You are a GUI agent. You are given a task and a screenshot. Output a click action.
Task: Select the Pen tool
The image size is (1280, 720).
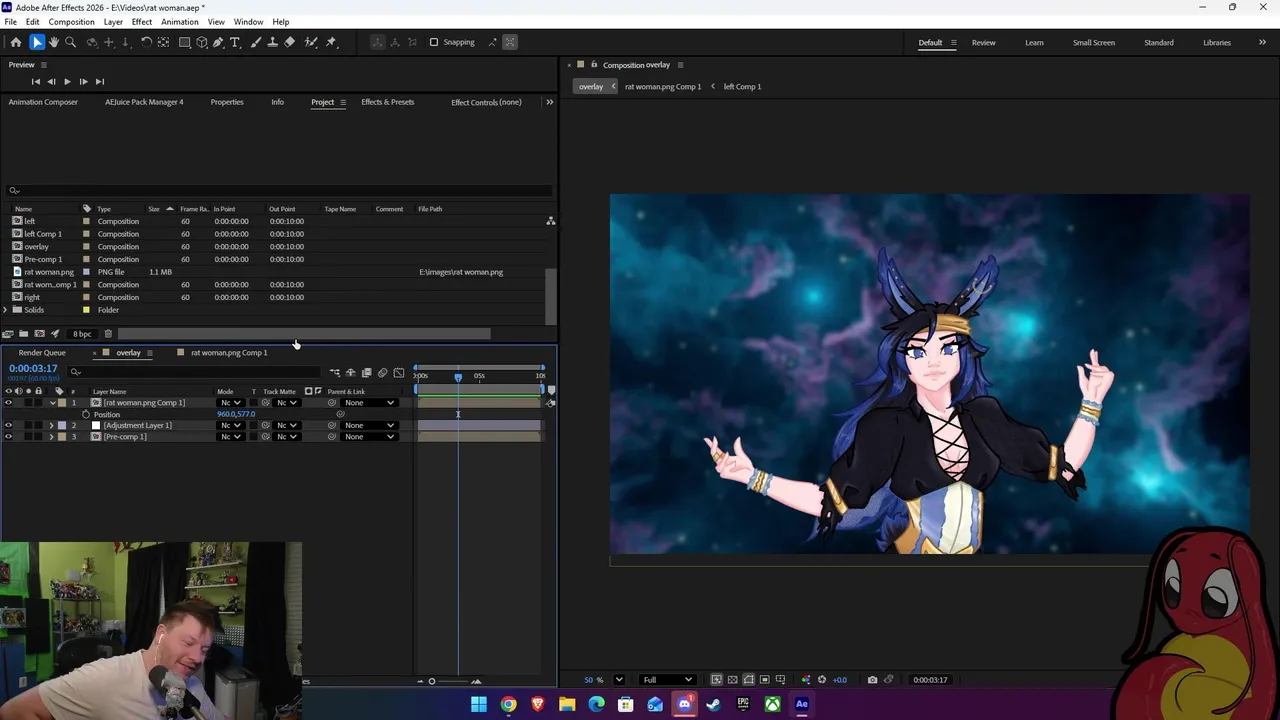coord(218,42)
